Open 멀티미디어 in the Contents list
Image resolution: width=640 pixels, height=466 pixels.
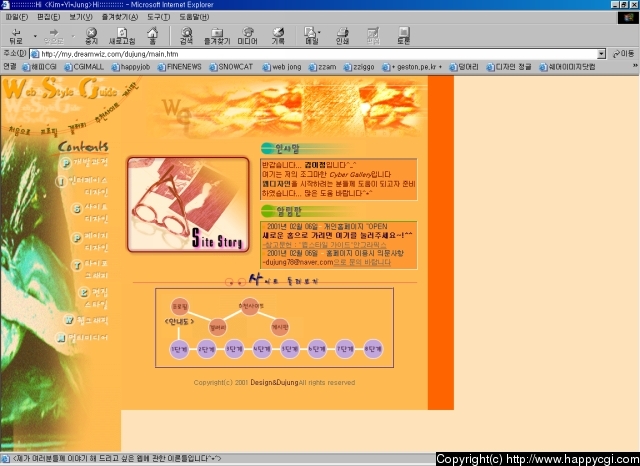(82, 337)
